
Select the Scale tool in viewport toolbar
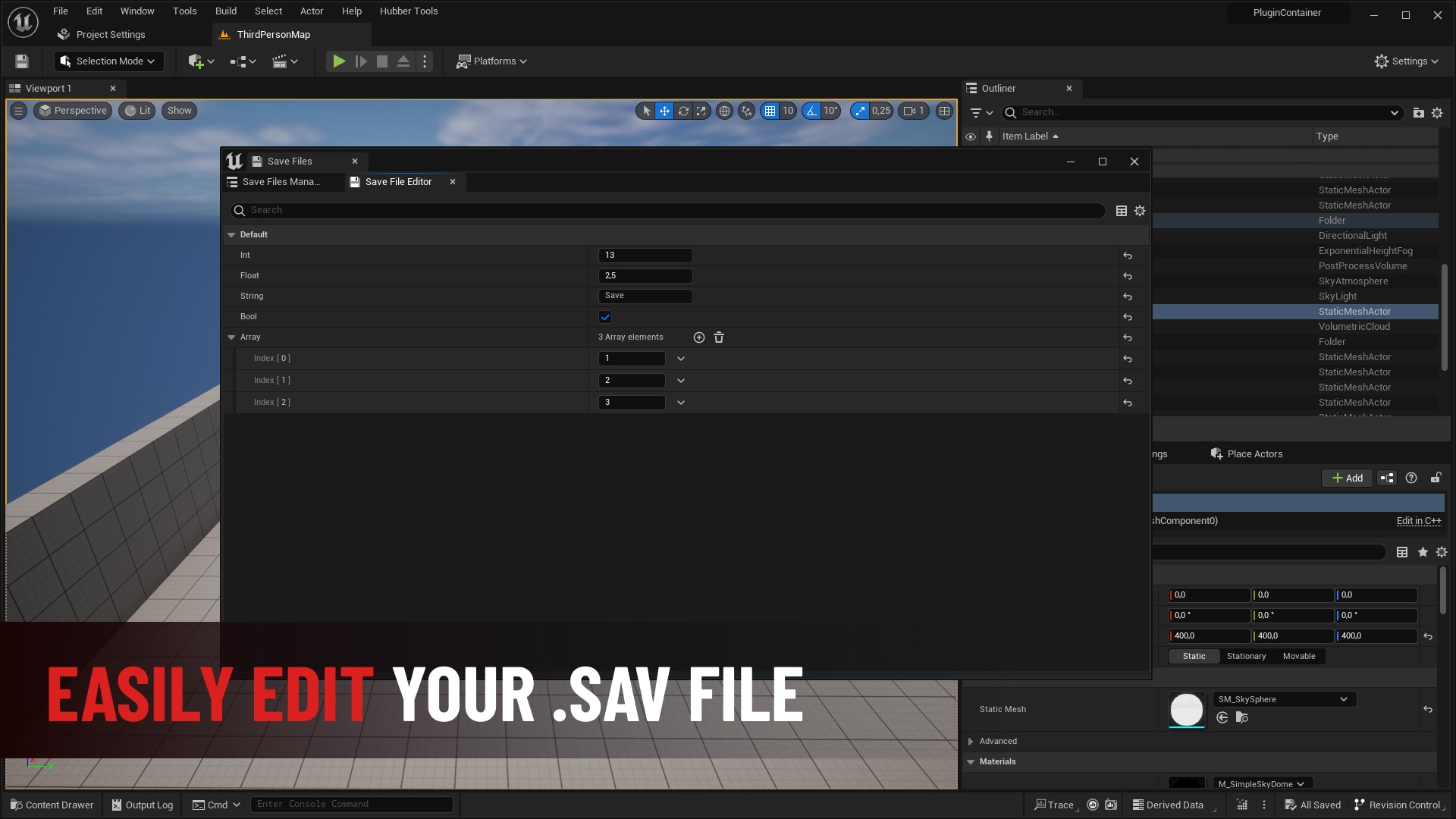pos(701,111)
